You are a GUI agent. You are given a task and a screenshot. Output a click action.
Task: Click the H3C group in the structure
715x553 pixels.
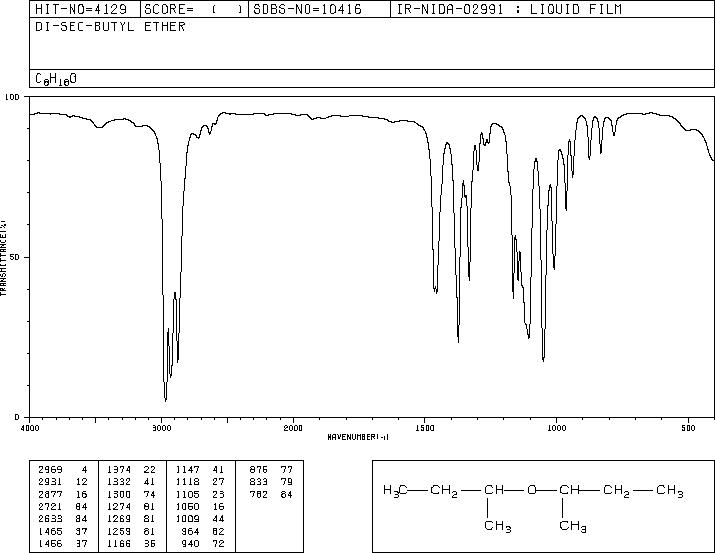(x=395, y=491)
